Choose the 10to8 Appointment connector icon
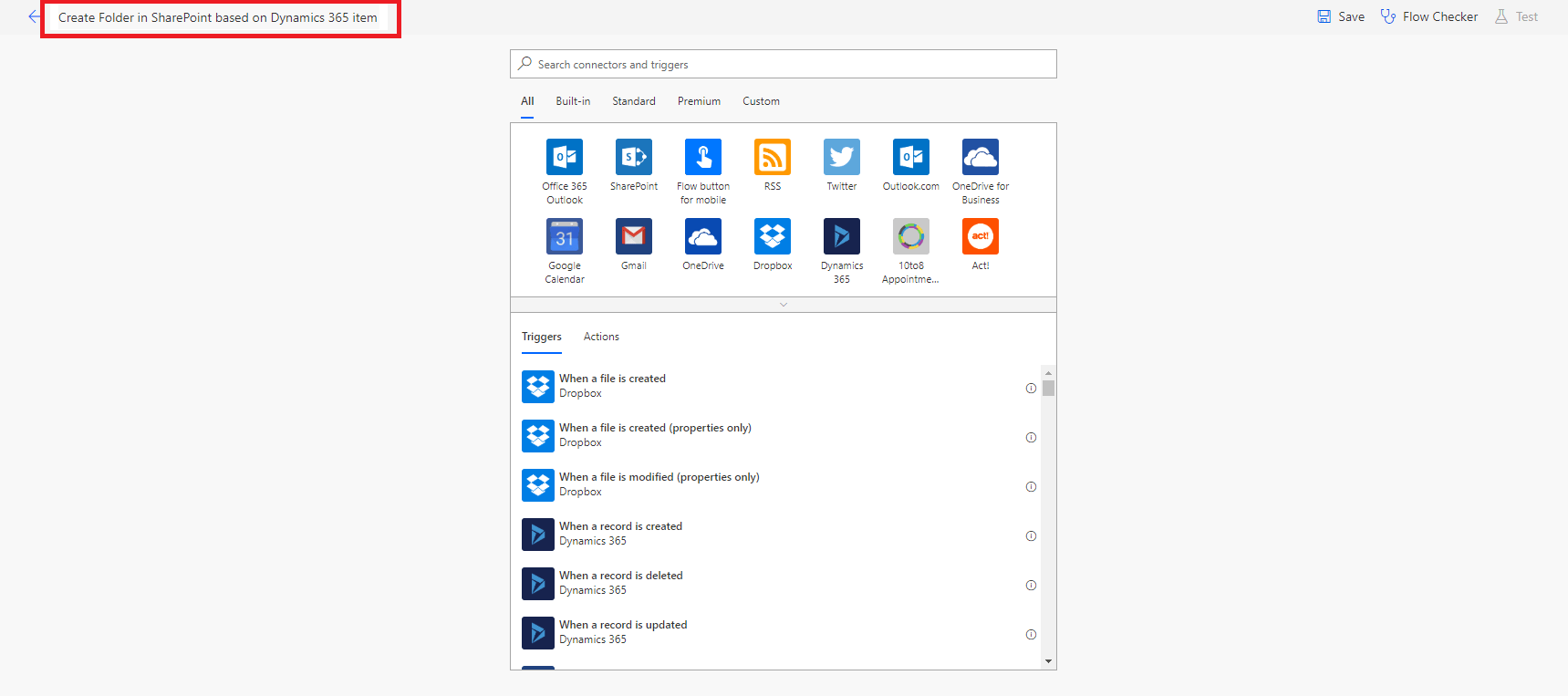The width and height of the screenshot is (1568, 696). [x=911, y=236]
